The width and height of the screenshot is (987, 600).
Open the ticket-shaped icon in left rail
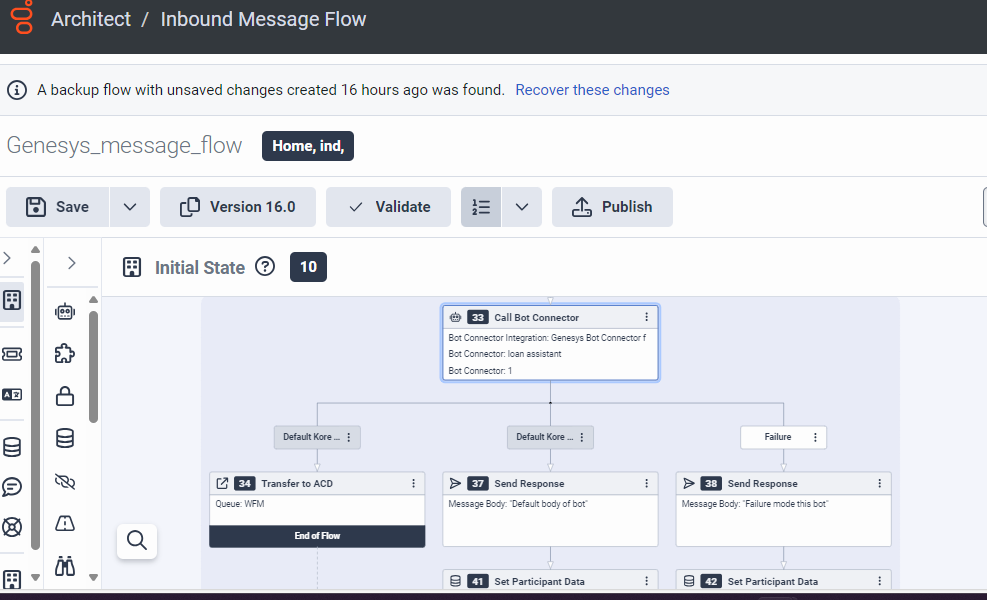tap(12, 354)
